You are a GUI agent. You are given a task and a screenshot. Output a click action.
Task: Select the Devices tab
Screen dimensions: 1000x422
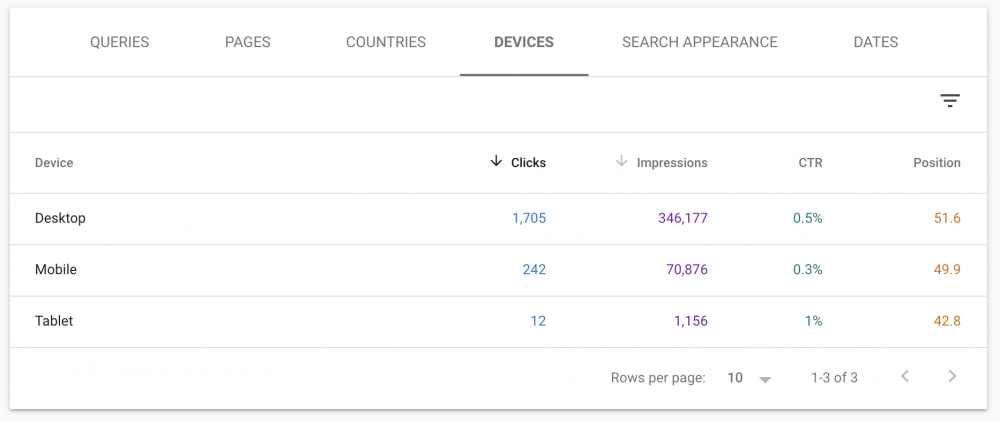(x=523, y=42)
